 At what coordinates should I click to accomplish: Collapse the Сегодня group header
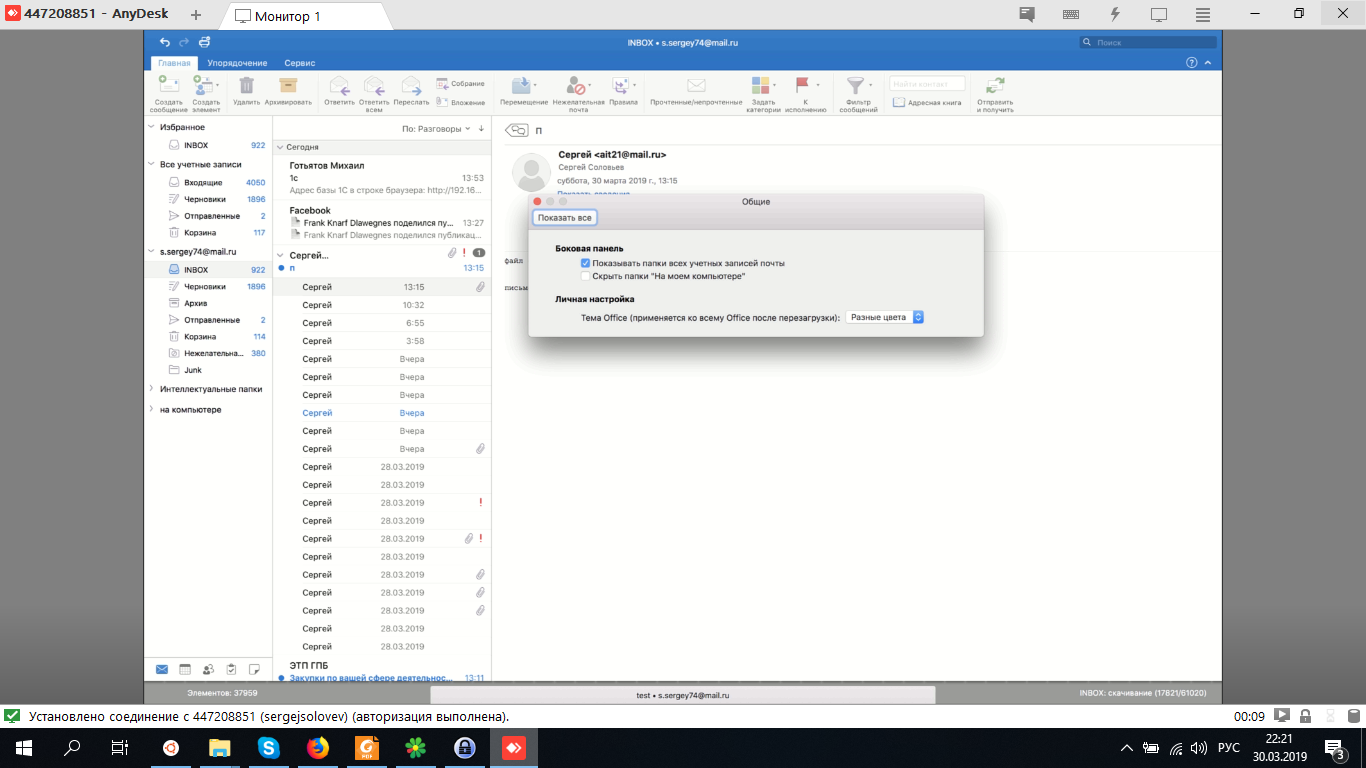pos(280,146)
